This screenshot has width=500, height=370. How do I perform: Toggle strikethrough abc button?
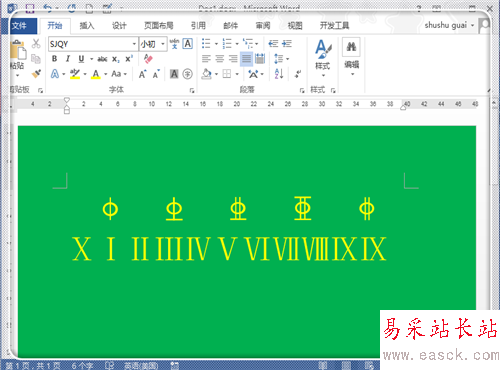[102, 59]
